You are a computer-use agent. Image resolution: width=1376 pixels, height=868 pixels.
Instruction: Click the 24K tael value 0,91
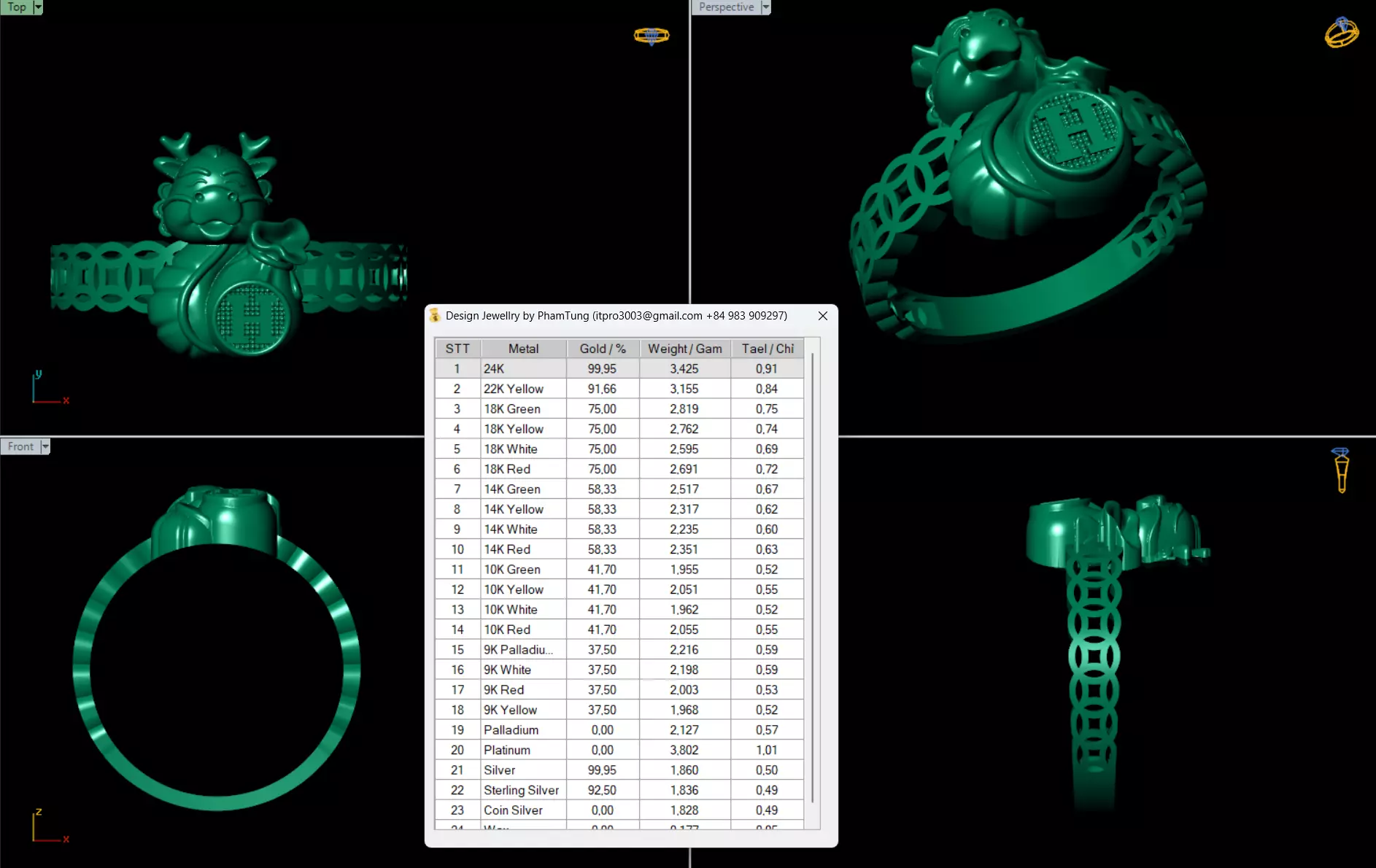[x=767, y=369]
